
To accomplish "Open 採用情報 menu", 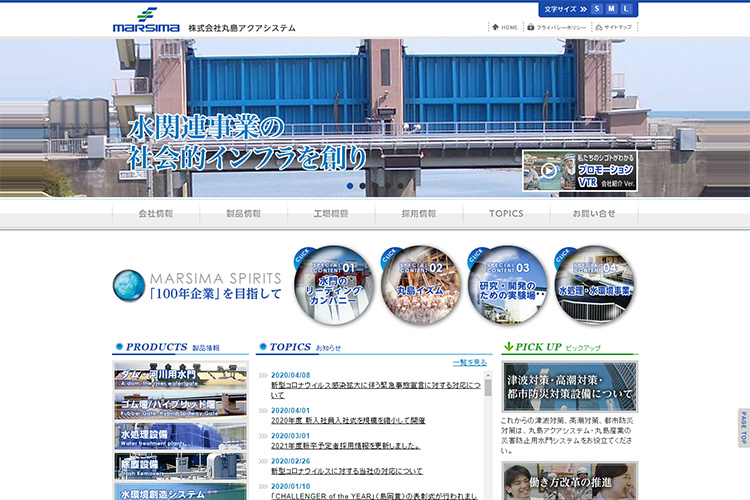I will click(419, 213).
